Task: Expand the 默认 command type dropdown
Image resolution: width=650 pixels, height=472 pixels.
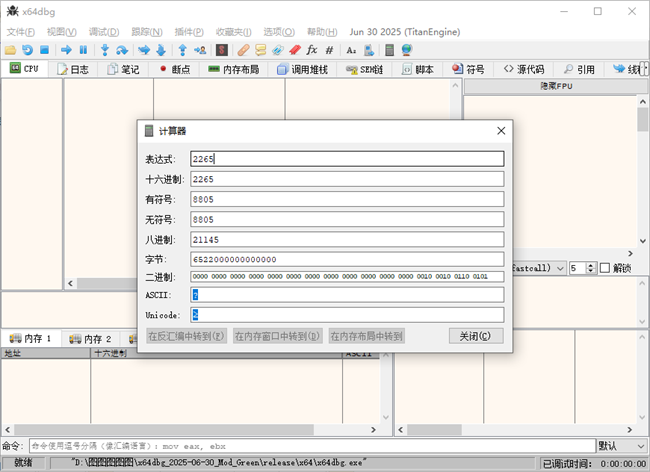Action: tap(620, 445)
